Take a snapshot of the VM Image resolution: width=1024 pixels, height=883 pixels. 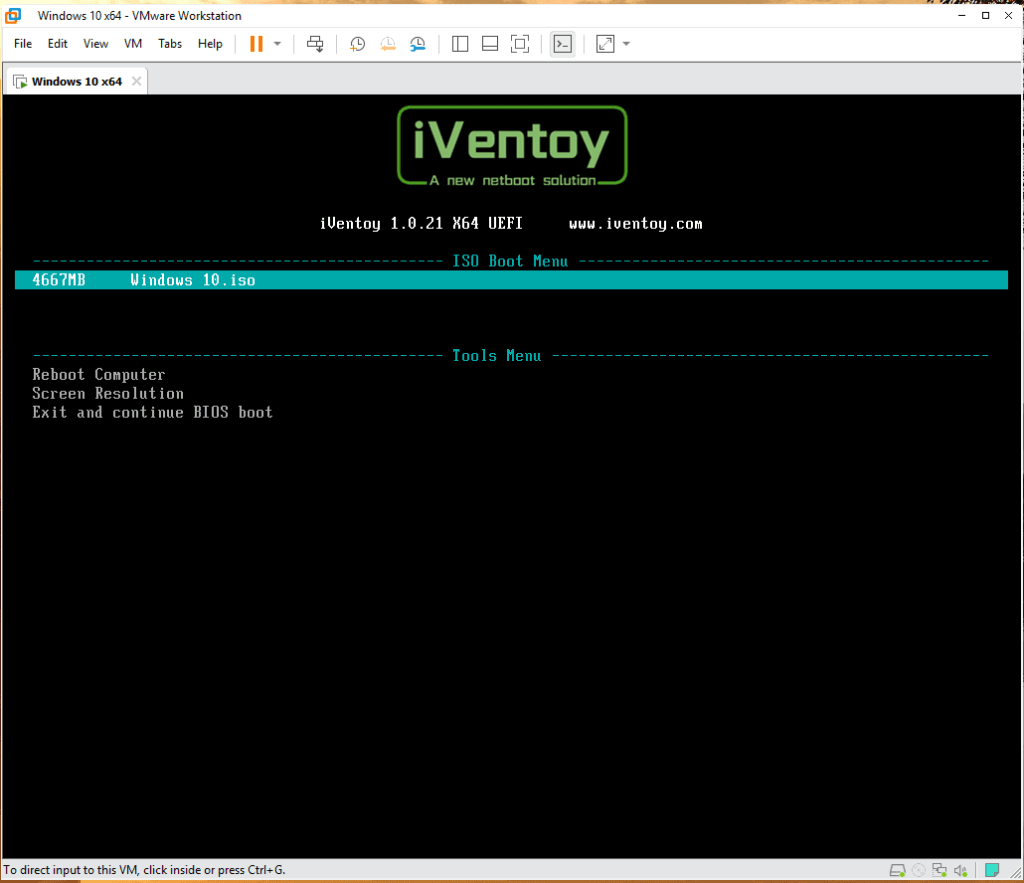357,44
